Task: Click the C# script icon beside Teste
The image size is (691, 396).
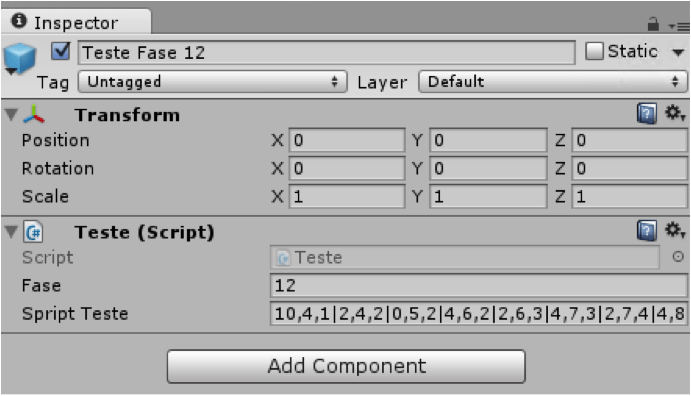Action: coord(33,232)
